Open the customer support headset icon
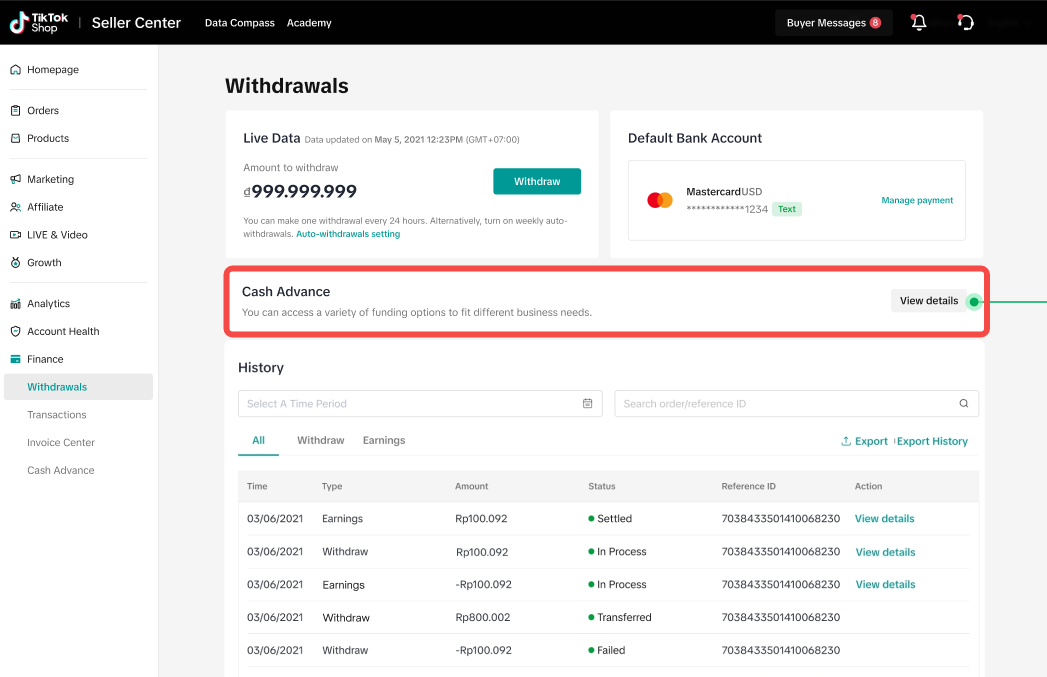The image size is (1047, 677). click(966, 23)
